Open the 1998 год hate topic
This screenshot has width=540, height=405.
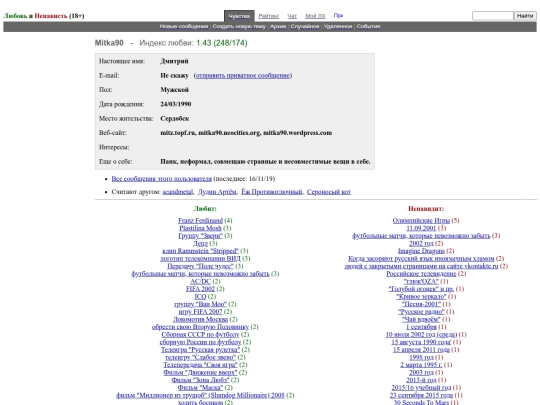pyautogui.click(x=421, y=357)
